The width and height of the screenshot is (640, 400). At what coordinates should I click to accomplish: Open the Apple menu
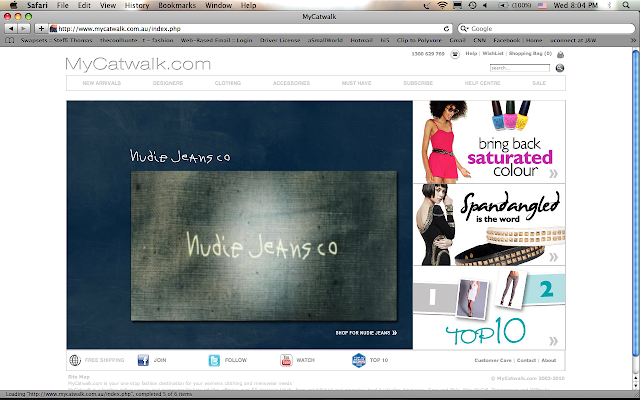13,5
